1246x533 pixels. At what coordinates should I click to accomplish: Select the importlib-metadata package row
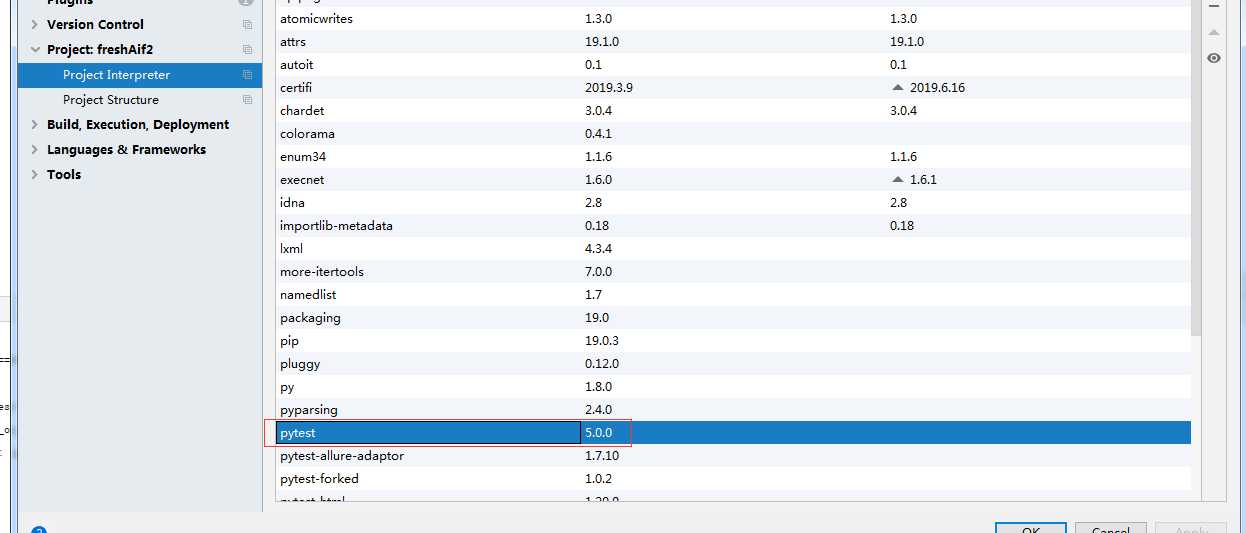click(x=733, y=225)
